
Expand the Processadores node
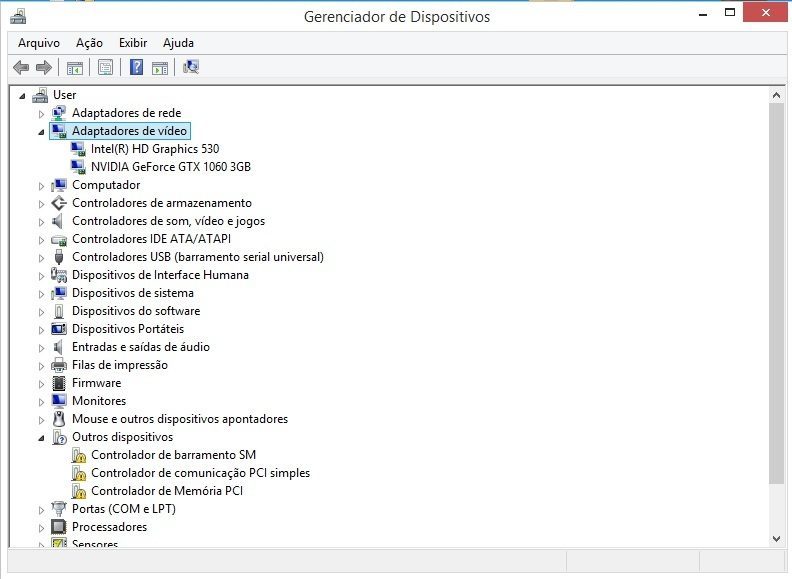(x=41, y=528)
